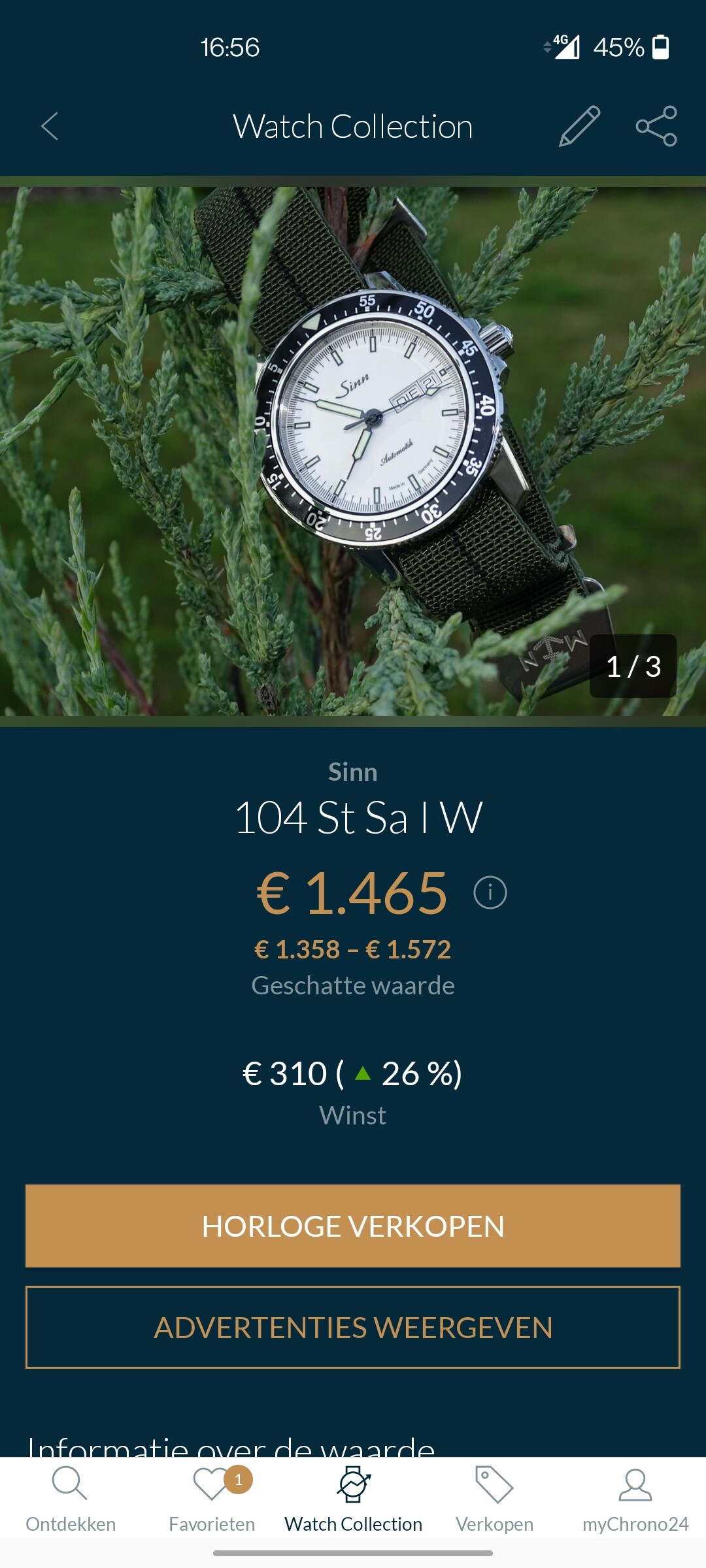The height and width of the screenshot is (1568, 706).
Task: Tap the Ontdekken magnifier icon
Action: [x=69, y=1484]
